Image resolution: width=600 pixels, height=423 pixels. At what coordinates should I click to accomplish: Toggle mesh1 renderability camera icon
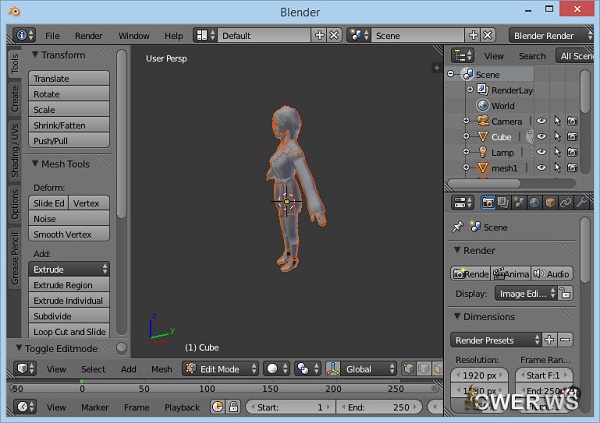pos(571,168)
